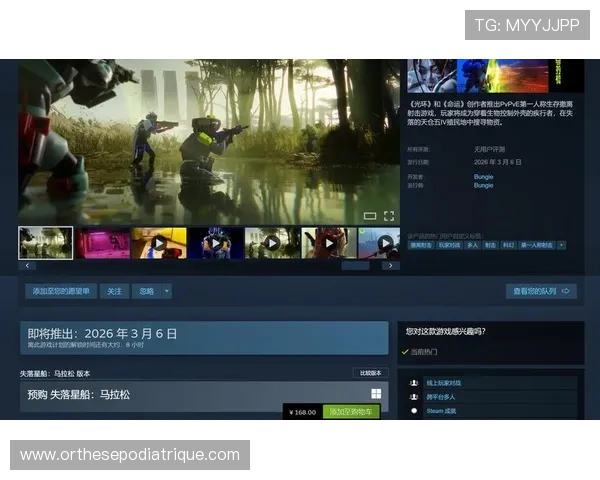Select the pink second screenshot thumbnail

pyautogui.click(x=102, y=243)
